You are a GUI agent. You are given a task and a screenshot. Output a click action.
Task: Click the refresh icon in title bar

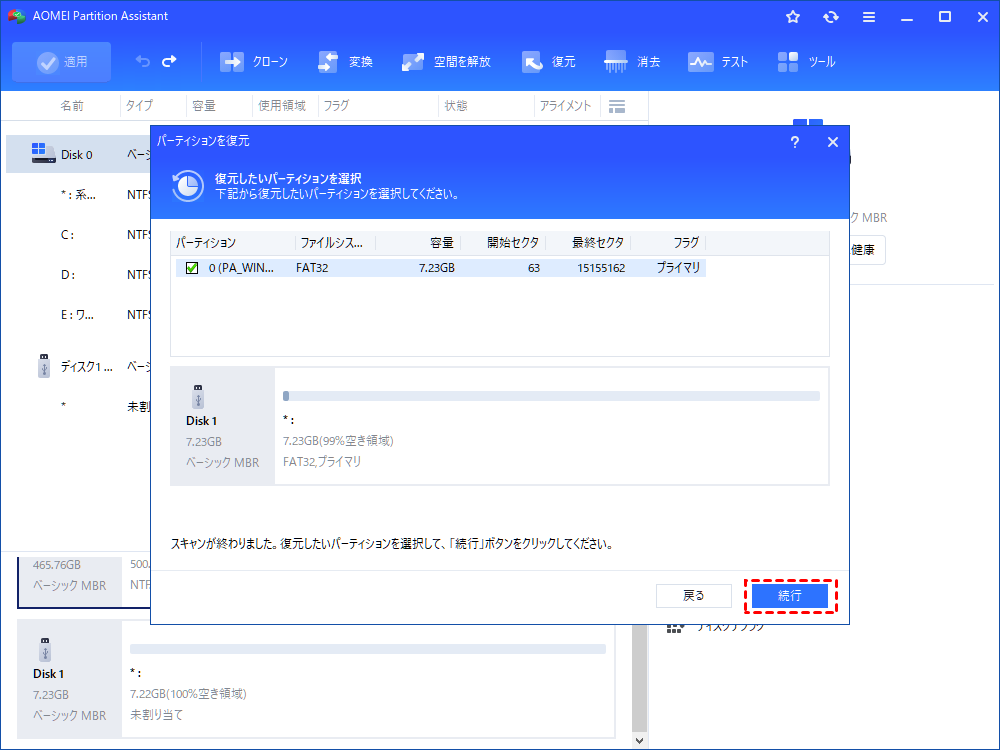(x=830, y=17)
